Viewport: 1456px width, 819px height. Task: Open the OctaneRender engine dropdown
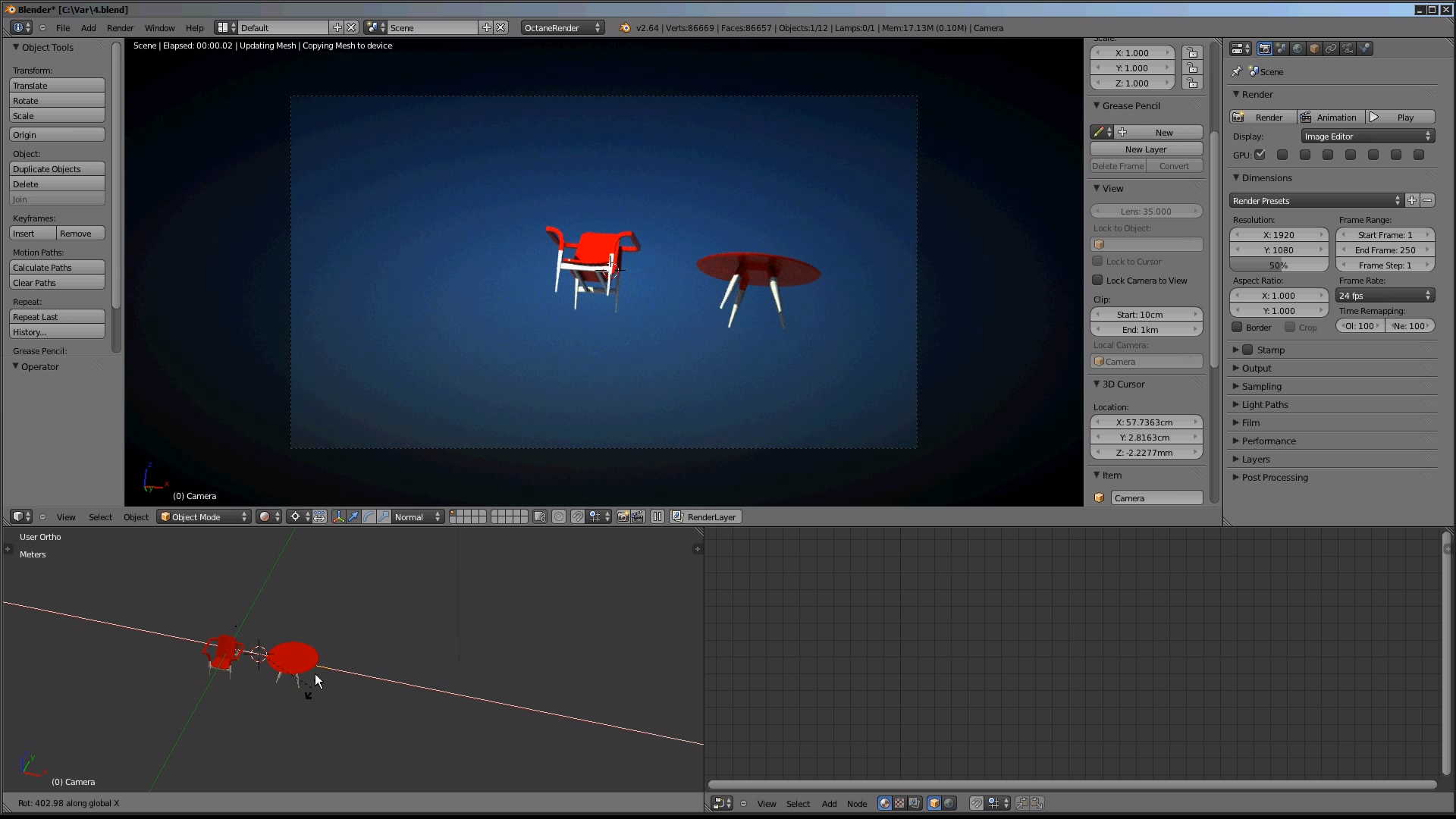click(x=563, y=27)
